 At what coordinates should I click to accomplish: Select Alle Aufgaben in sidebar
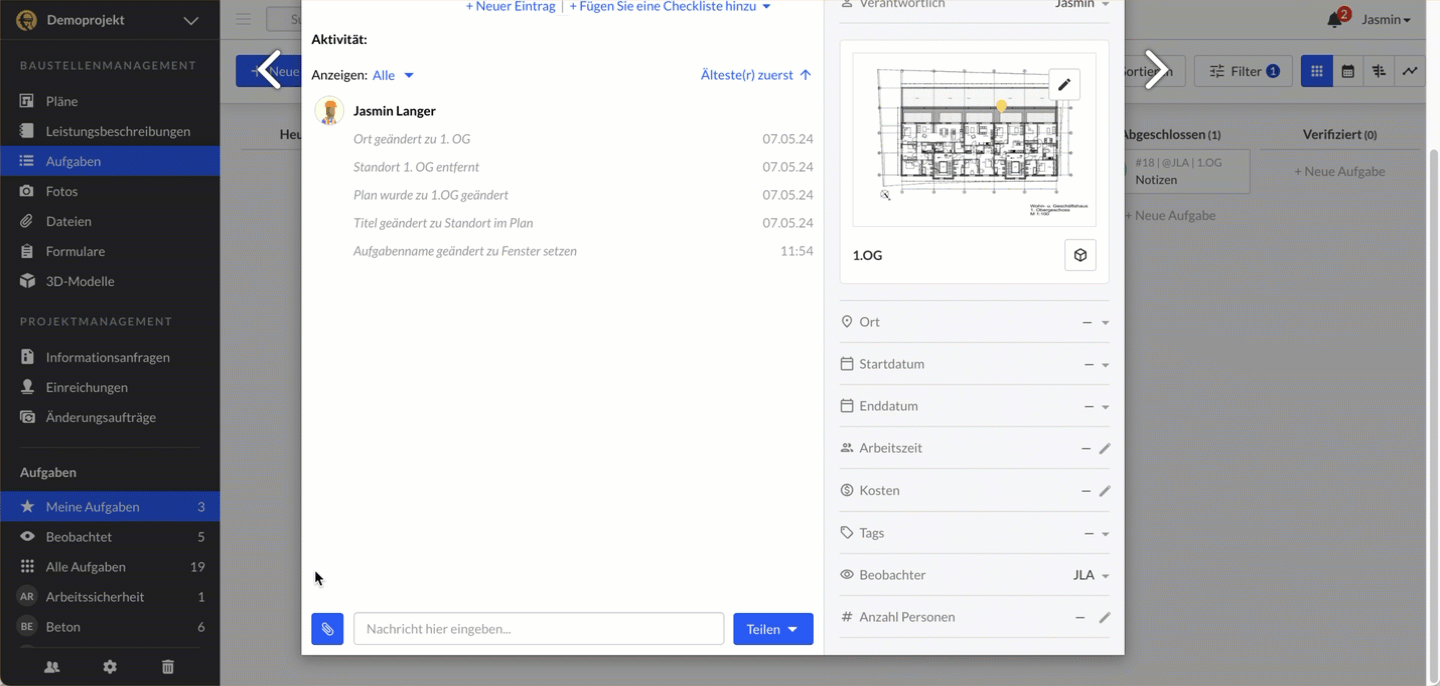point(86,567)
